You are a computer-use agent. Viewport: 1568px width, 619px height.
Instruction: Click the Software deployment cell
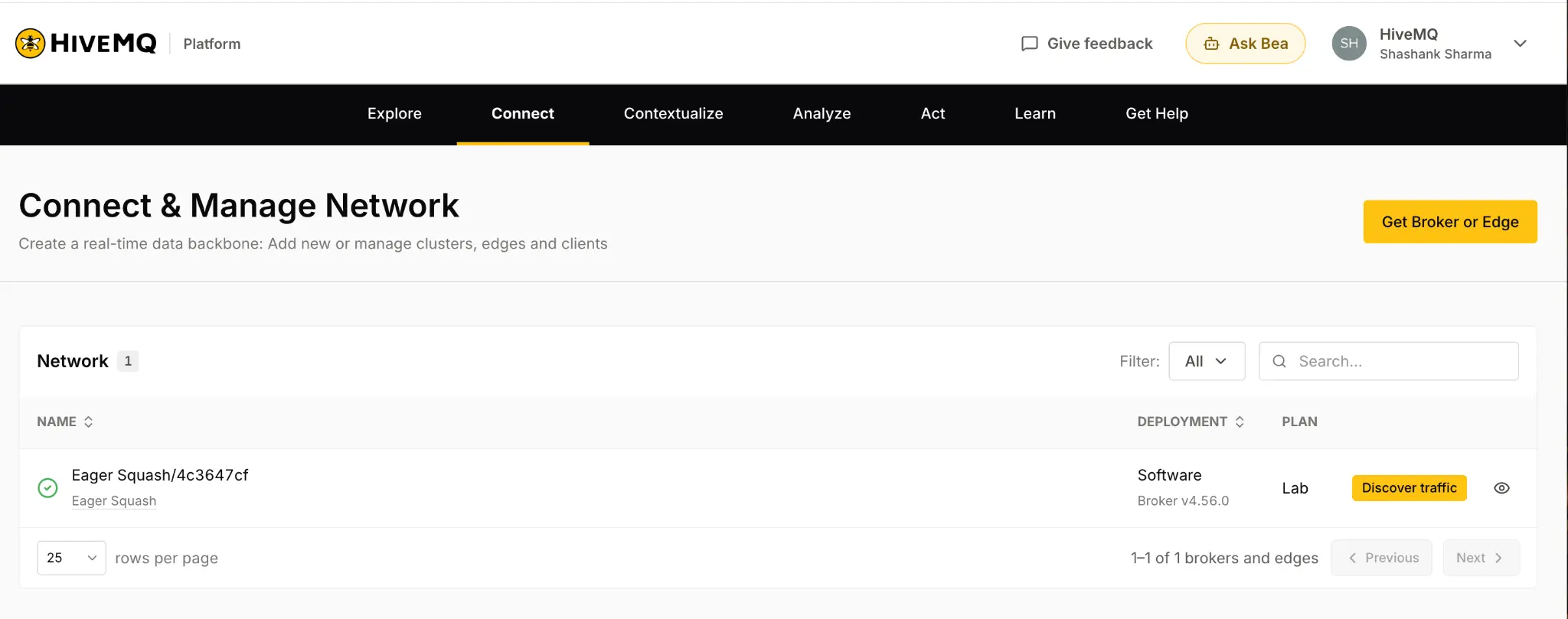(x=1169, y=475)
